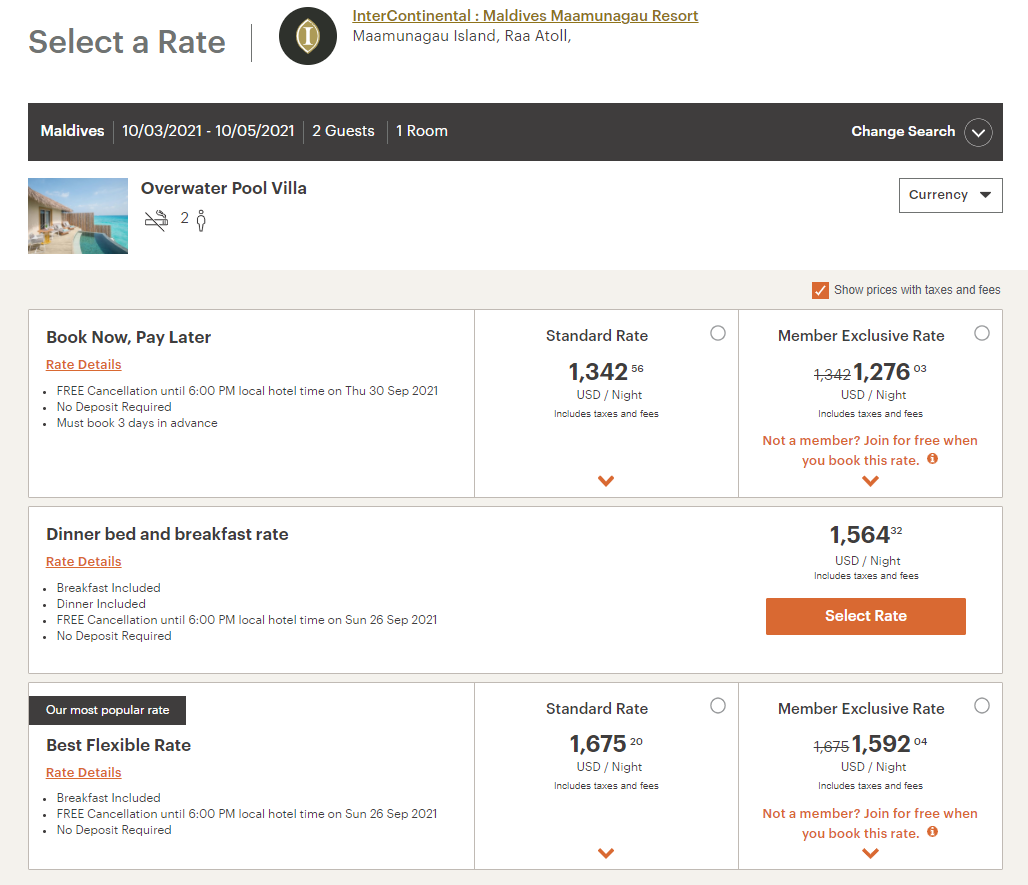Expand Member Exclusive Rate details under Best Flexible Rate

tap(869, 853)
